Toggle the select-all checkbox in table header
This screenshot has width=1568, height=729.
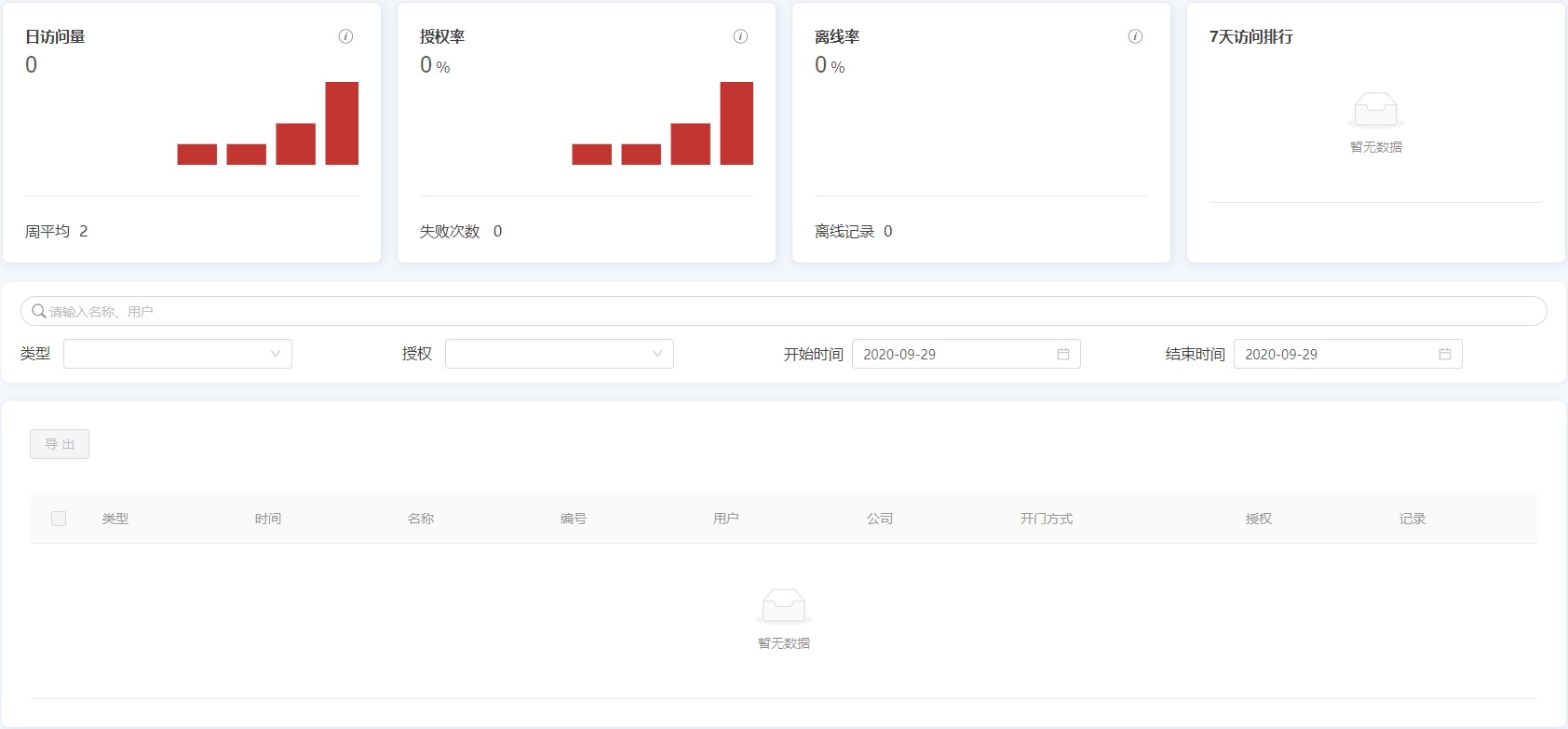coord(59,519)
